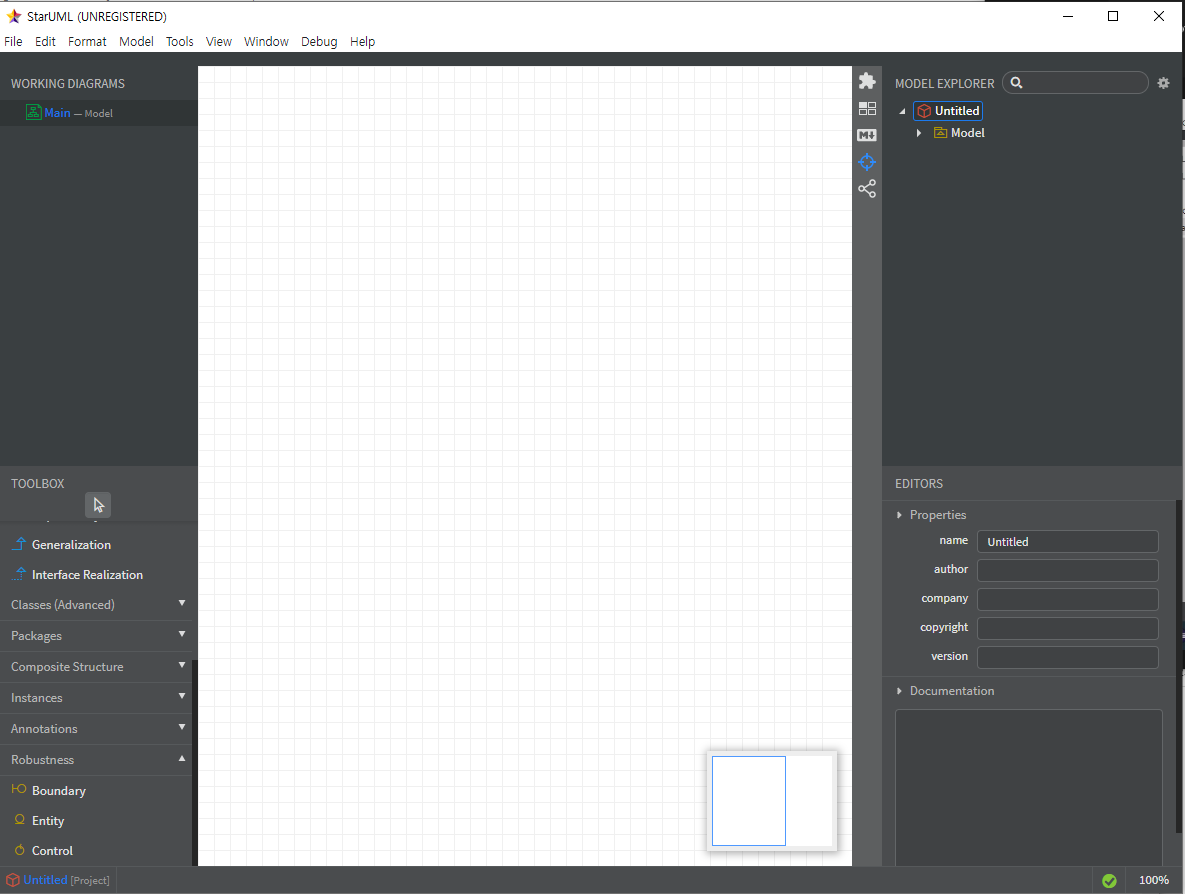The height and width of the screenshot is (894, 1185).
Task: Open the Help menu
Action: pos(362,42)
